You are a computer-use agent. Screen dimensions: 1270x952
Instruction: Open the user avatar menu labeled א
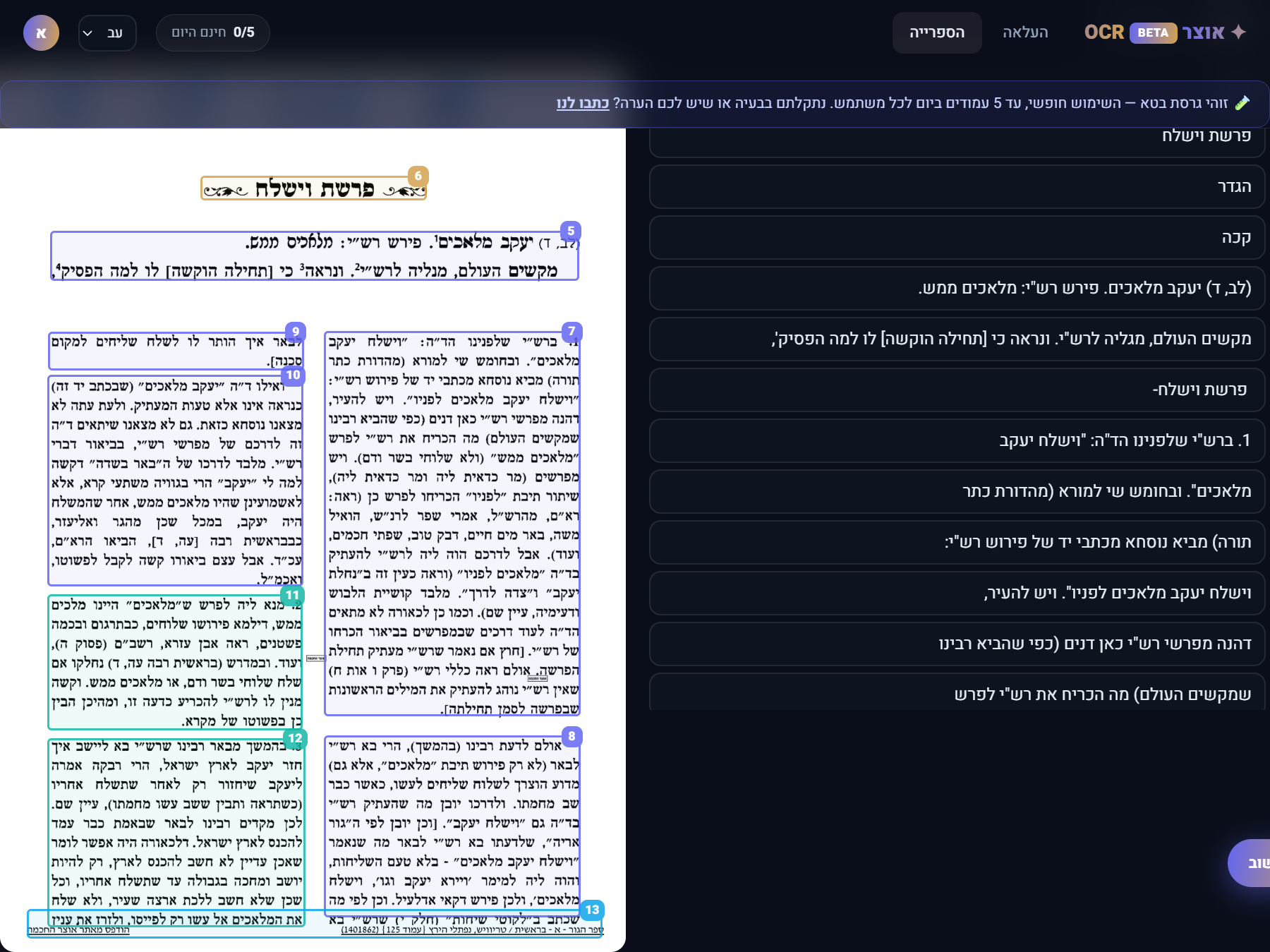click(x=41, y=33)
